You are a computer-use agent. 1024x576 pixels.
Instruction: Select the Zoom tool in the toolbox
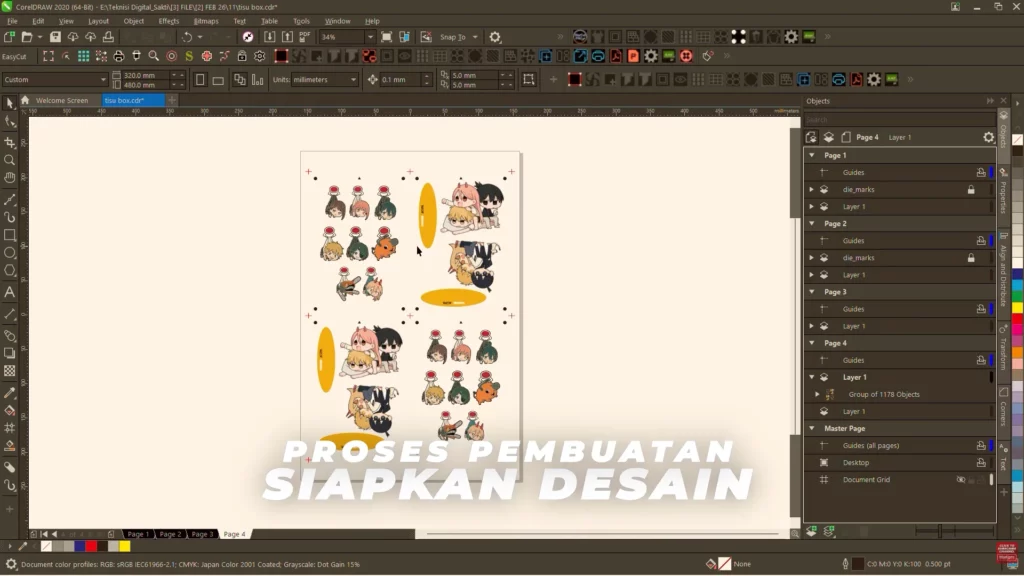[x=9, y=160]
